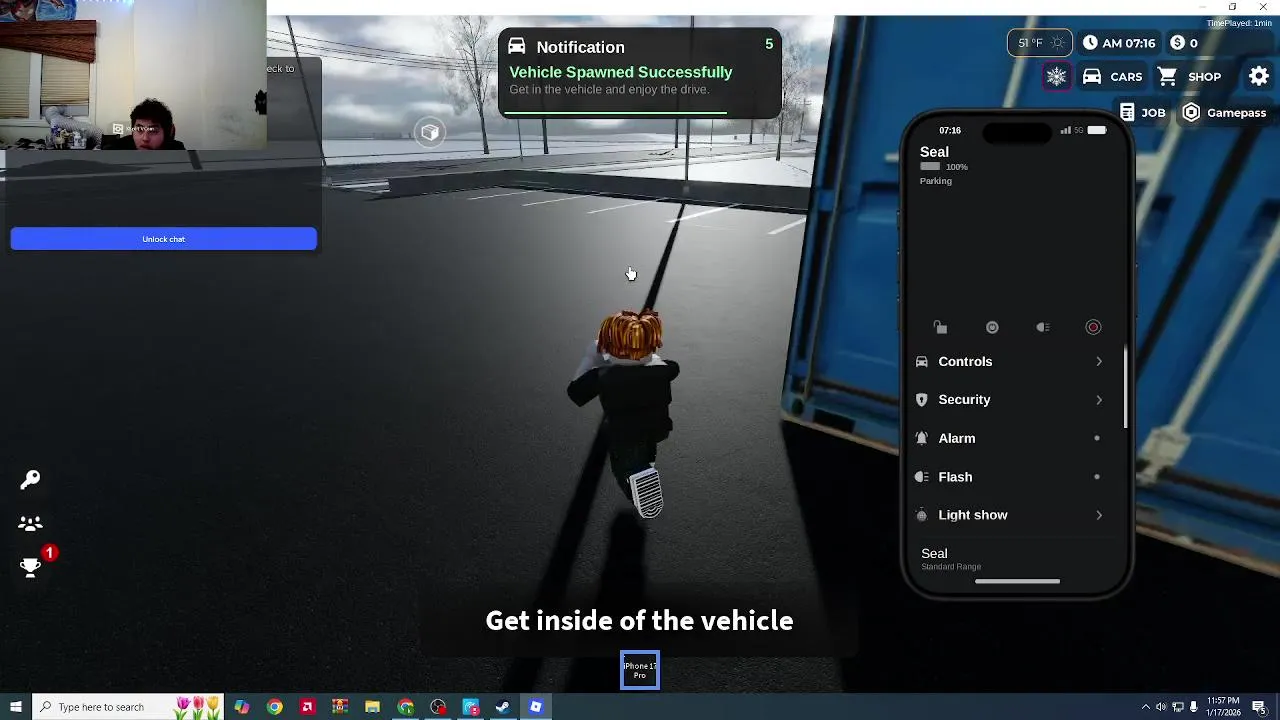The image size is (1280, 720).
Task: Click the phone scrollbar beside the list
Action: pyautogui.click(x=1125, y=388)
